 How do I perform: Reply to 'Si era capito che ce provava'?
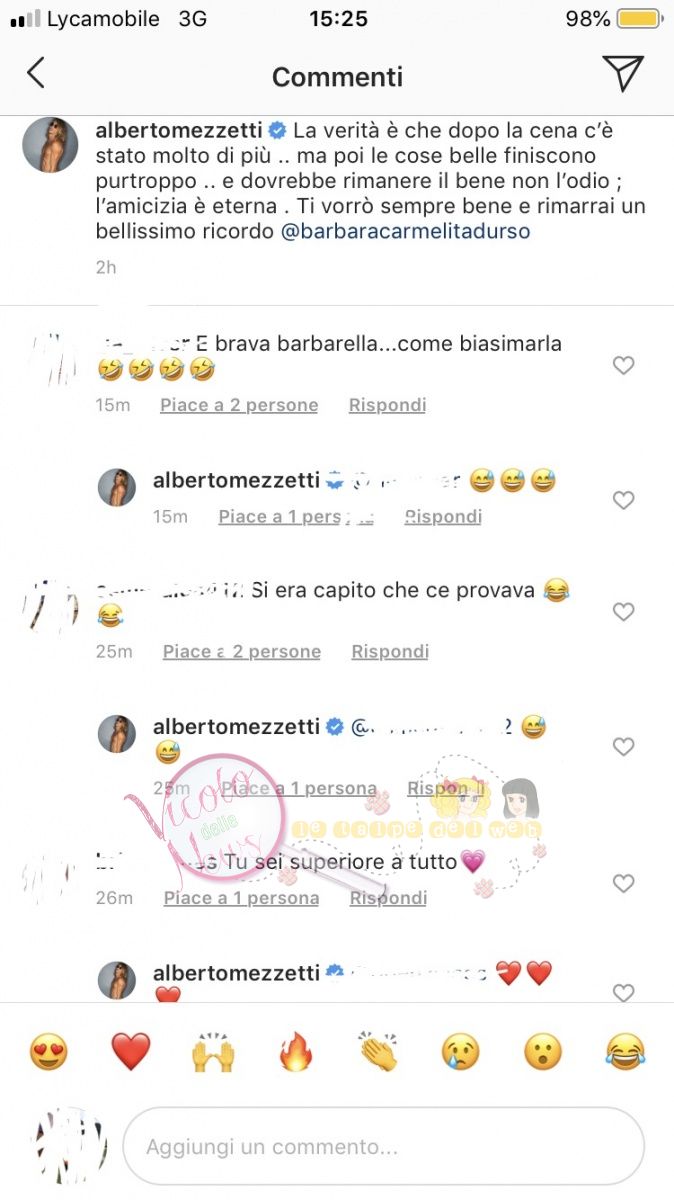click(390, 651)
